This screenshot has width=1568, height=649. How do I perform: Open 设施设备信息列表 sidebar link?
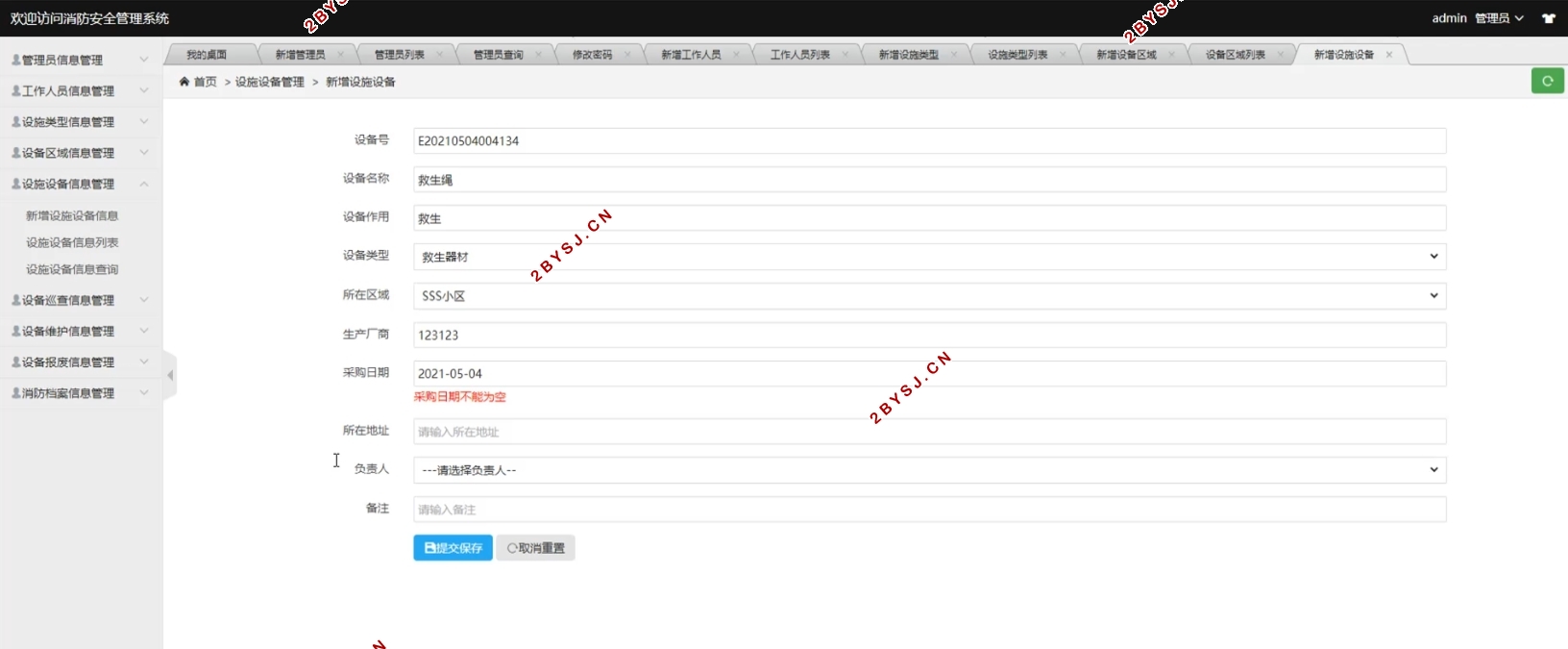click(72, 242)
